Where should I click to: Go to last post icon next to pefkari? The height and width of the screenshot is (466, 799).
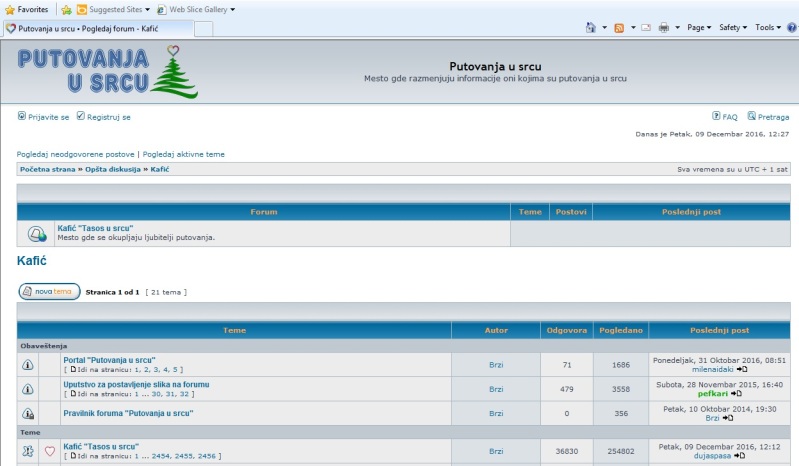736,394
